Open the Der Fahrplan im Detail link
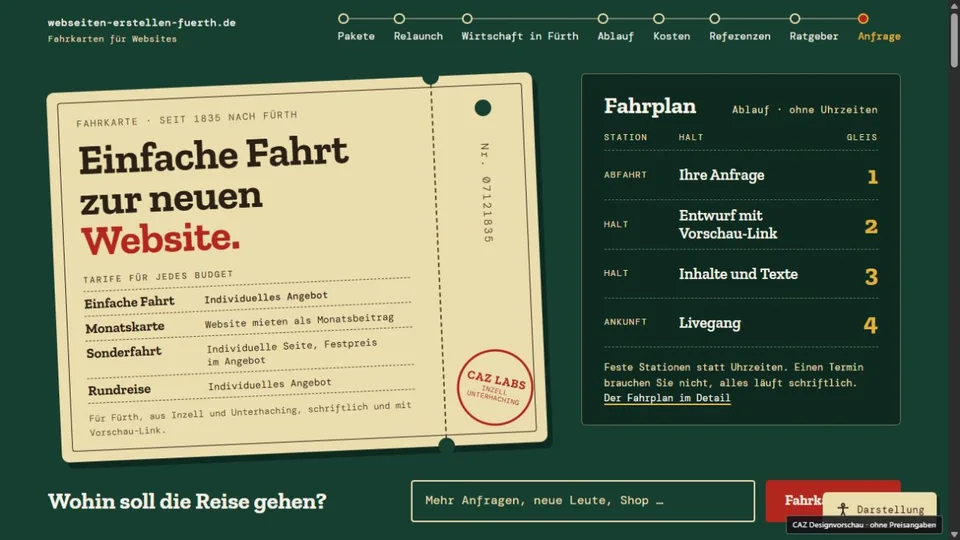This screenshot has width=960, height=540. click(x=667, y=398)
